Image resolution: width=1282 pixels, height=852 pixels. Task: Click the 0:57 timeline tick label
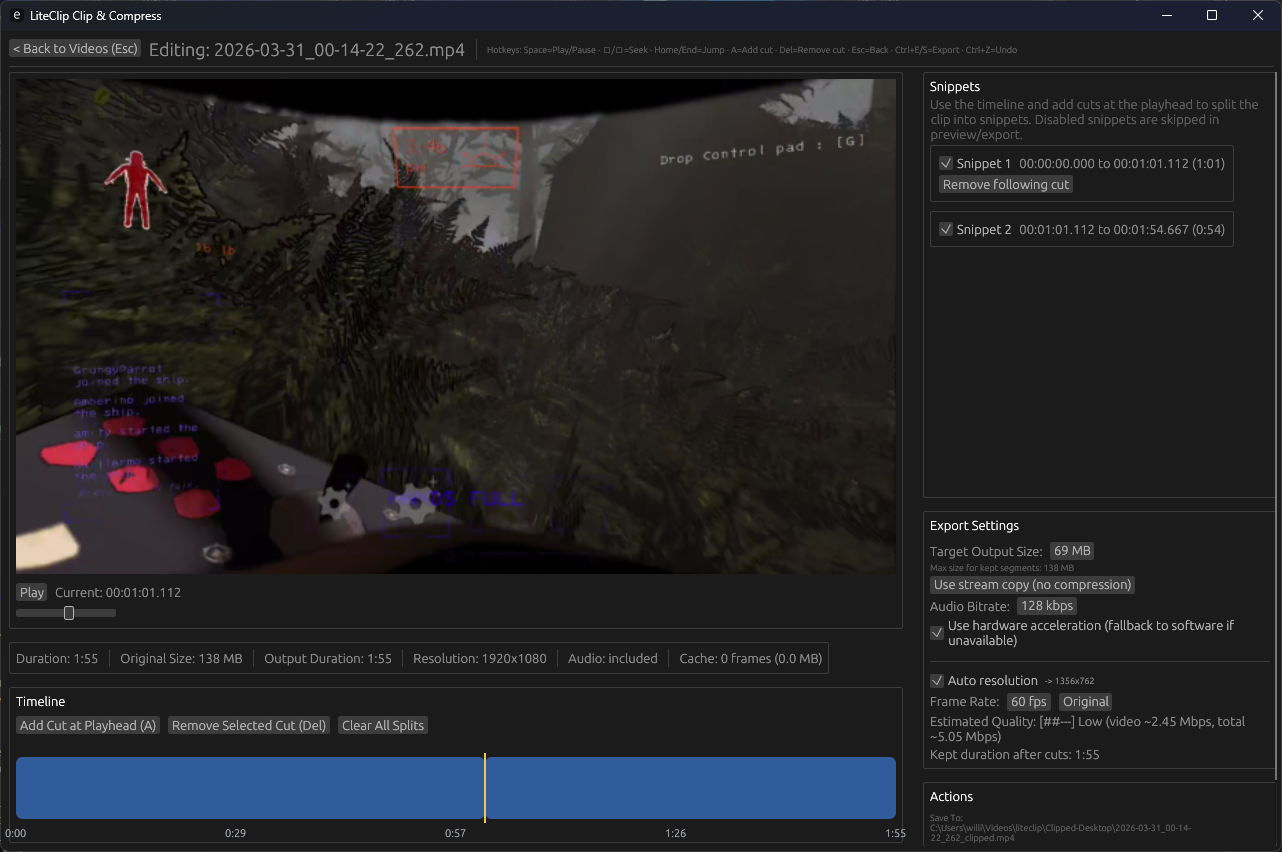coord(455,833)
